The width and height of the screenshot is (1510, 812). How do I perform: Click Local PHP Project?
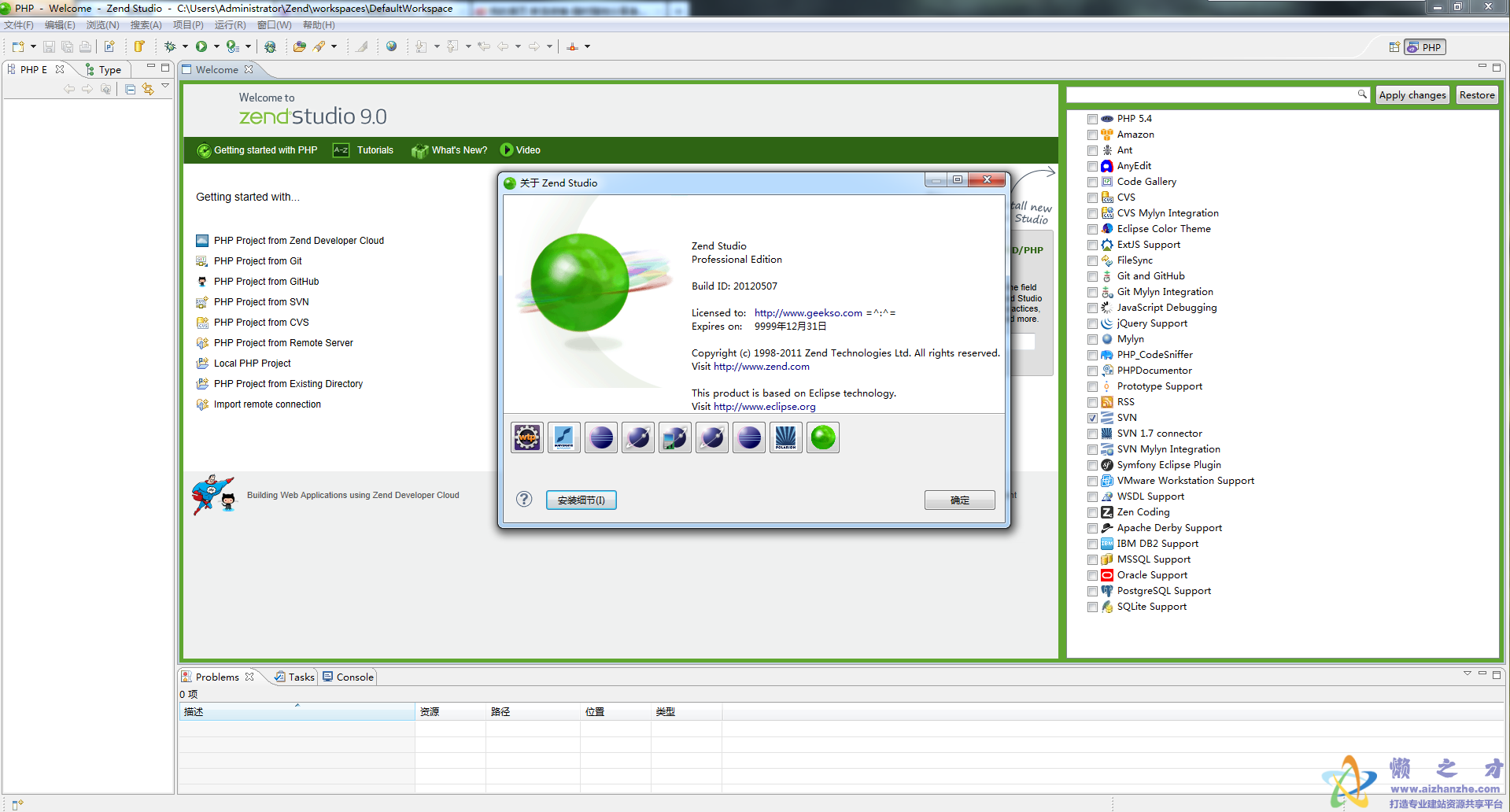pos(253,364)
